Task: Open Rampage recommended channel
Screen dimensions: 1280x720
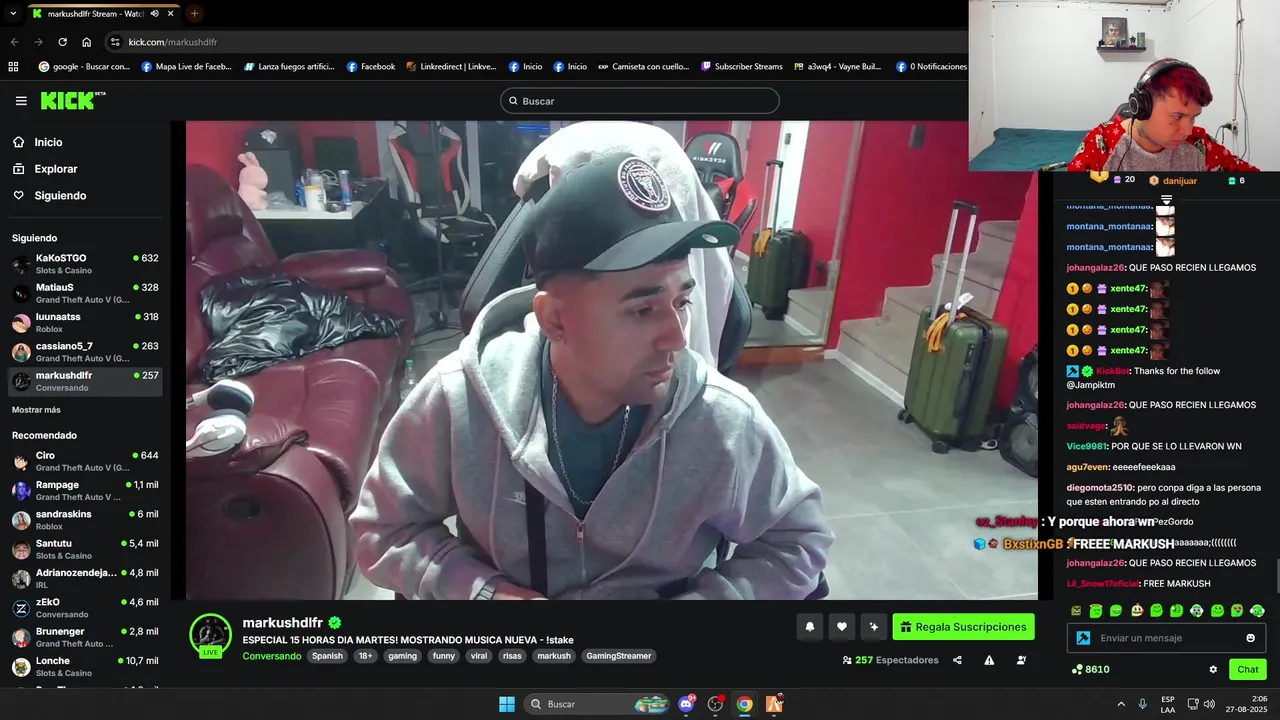Action: 85,490
